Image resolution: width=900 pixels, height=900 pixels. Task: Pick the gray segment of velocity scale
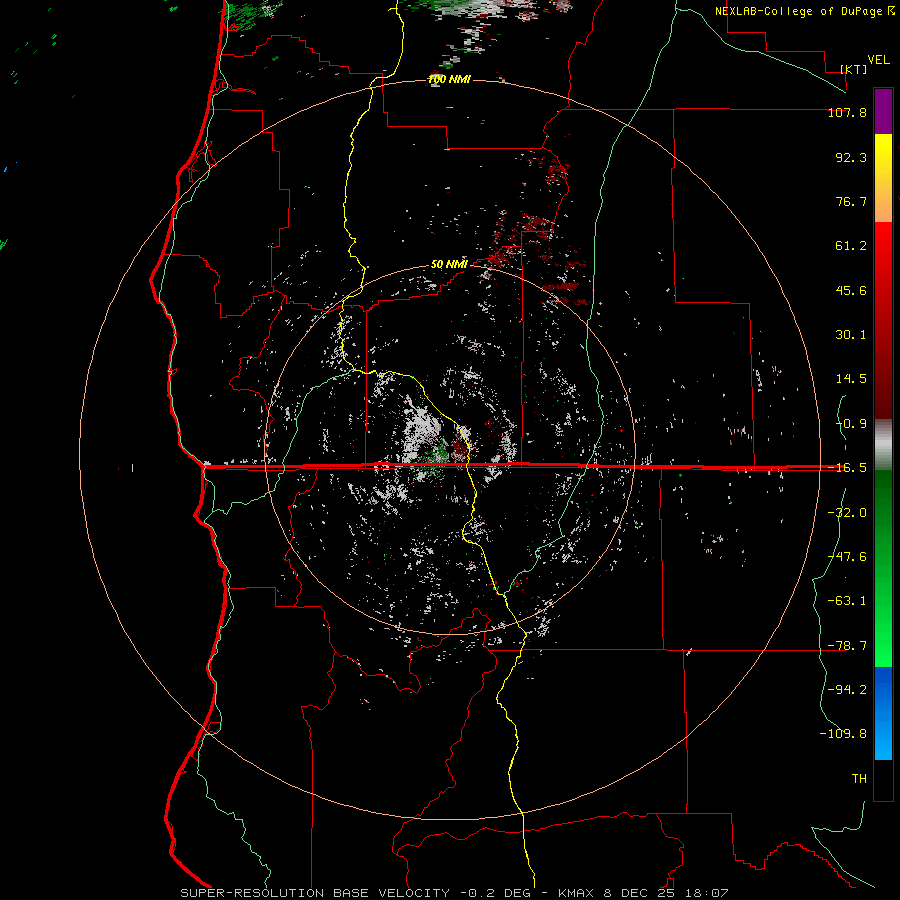(883, 445)
